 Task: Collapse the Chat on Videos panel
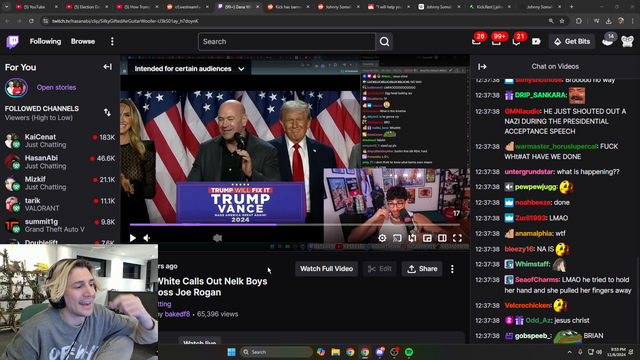click(x=482, y=67)
